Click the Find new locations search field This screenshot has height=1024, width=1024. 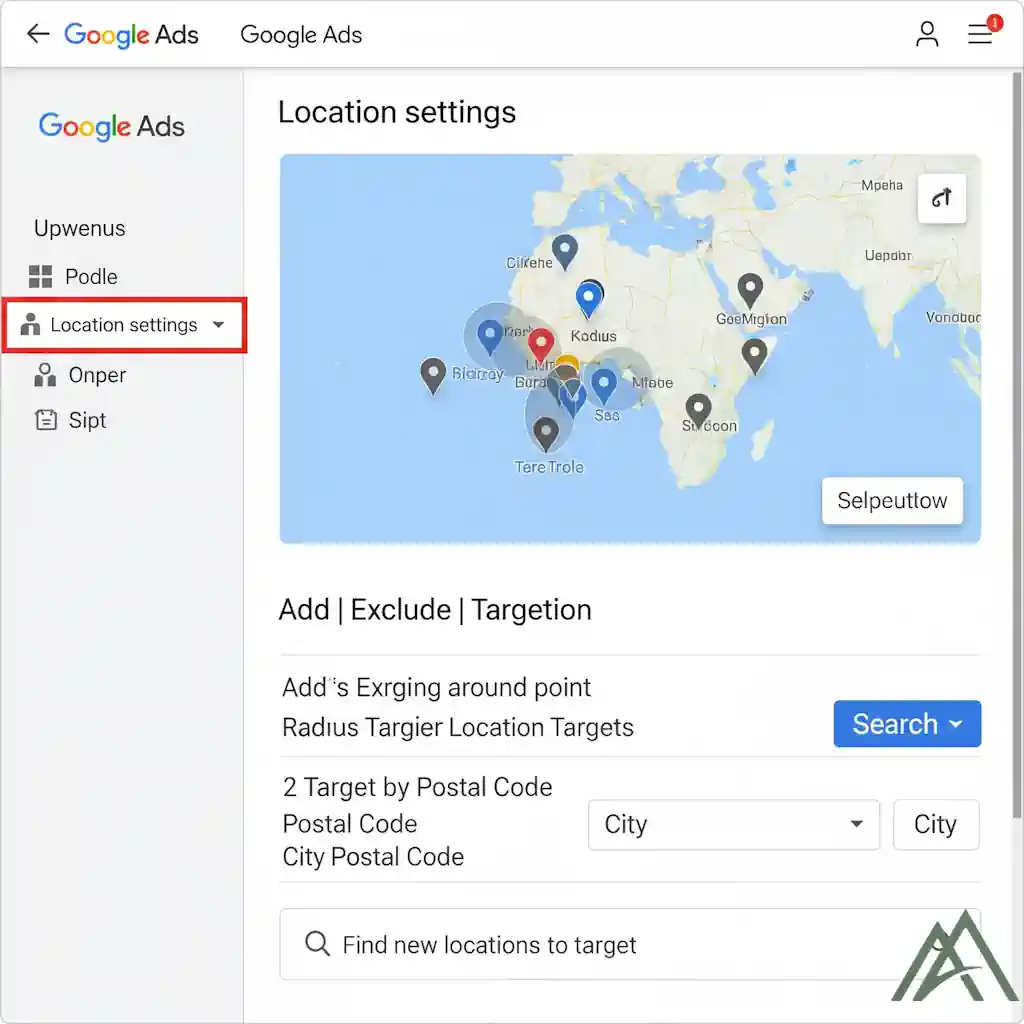(600, 945)
